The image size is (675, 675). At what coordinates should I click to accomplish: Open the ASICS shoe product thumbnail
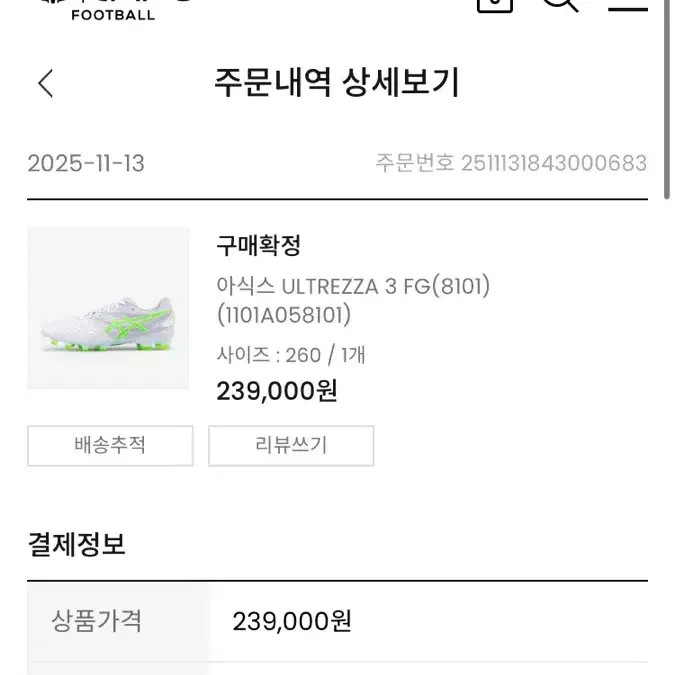click(x=108, y=308)
